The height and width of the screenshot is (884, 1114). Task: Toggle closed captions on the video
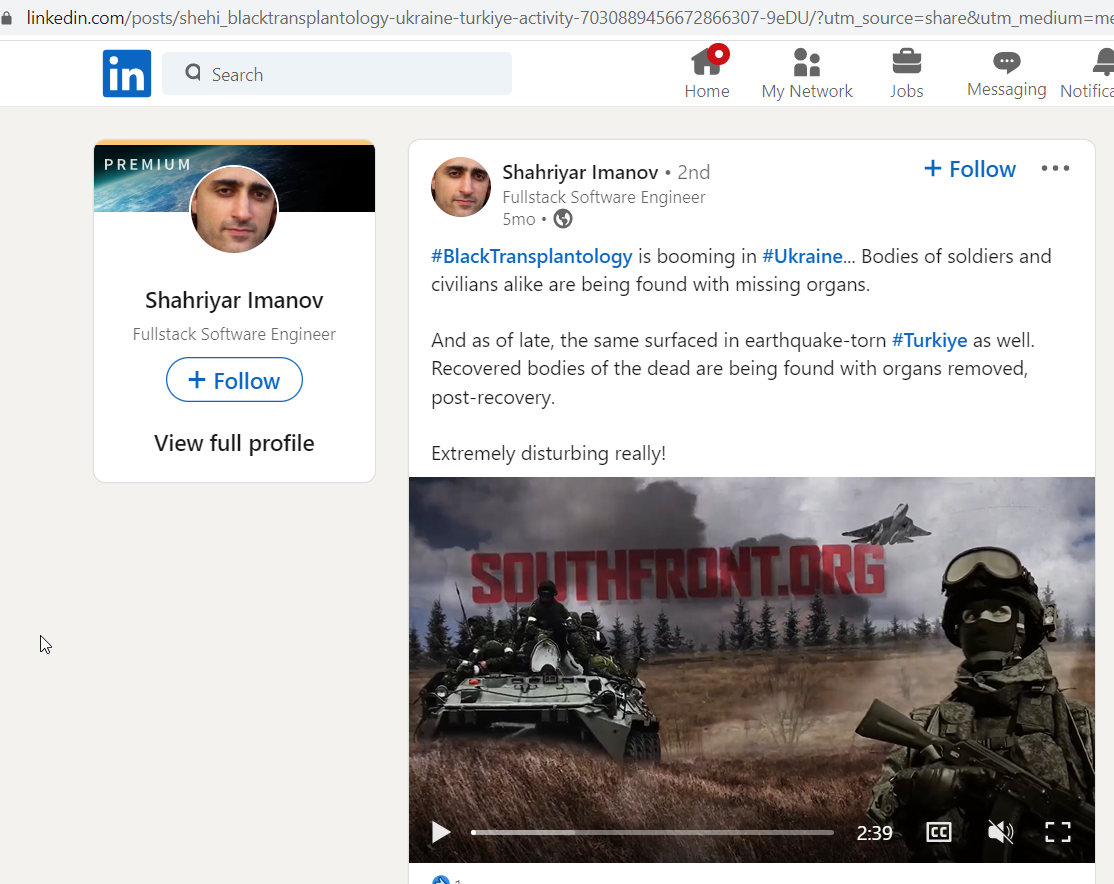[x=939, y=832]
